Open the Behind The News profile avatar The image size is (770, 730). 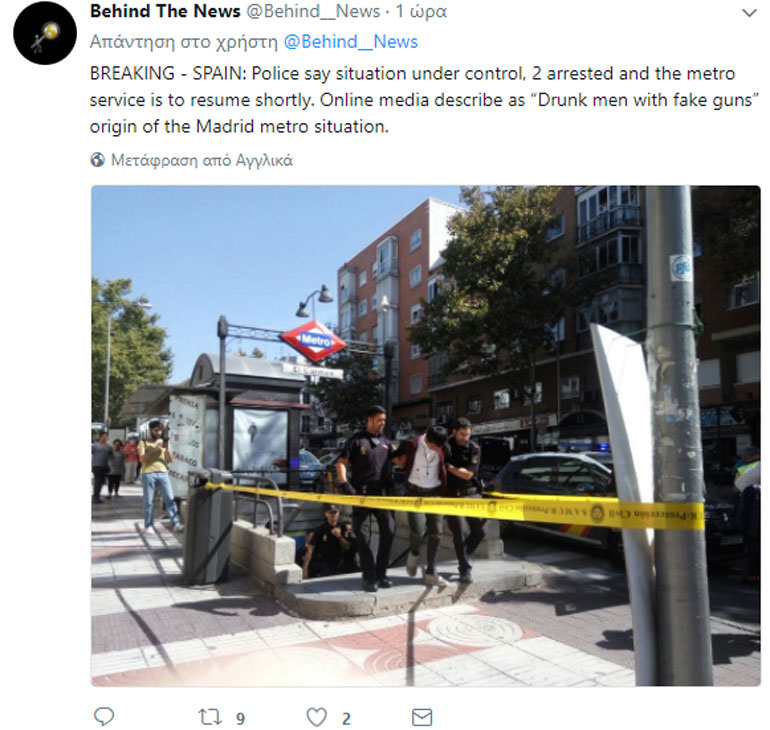pyautogui.click(x=45, y=33)
